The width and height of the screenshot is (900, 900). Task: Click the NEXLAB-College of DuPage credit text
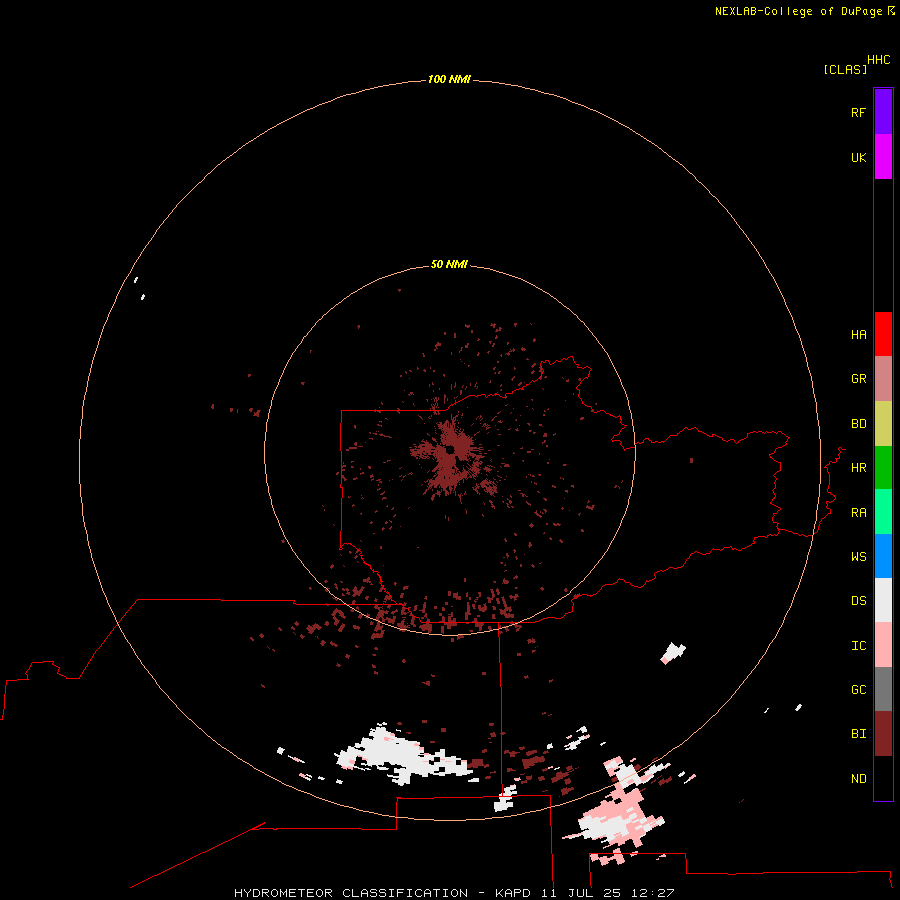coord(798,11)
